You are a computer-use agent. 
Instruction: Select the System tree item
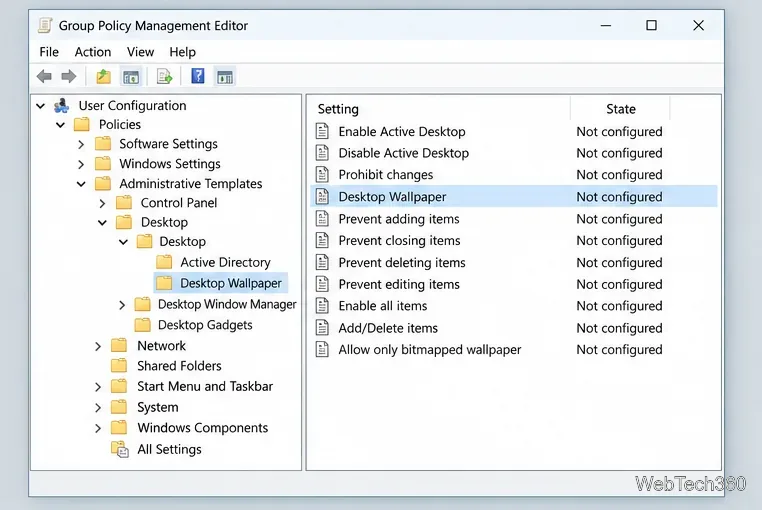(x=157, y=407)
